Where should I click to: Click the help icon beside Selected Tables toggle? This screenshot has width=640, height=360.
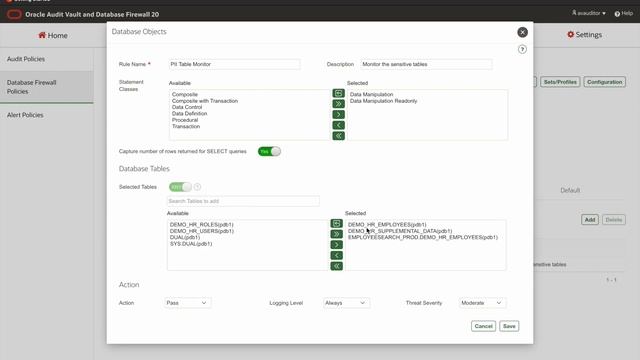(x=197, y=187)
